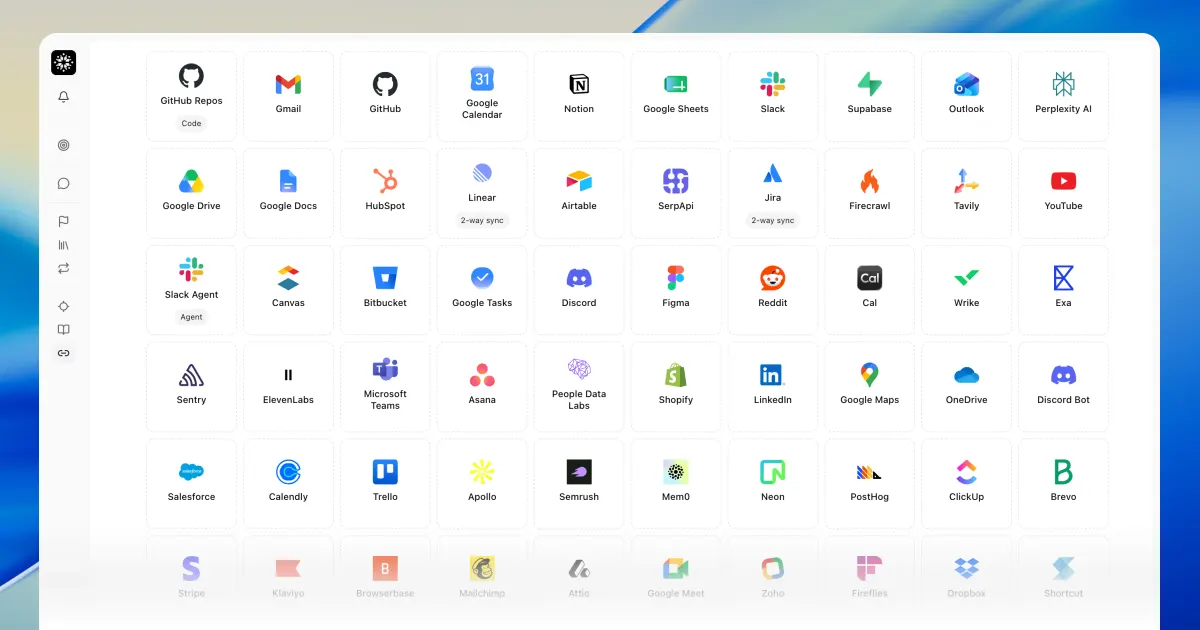
Task: Click the crosshair icon in sidebar
Action: [x=64, y=306]
